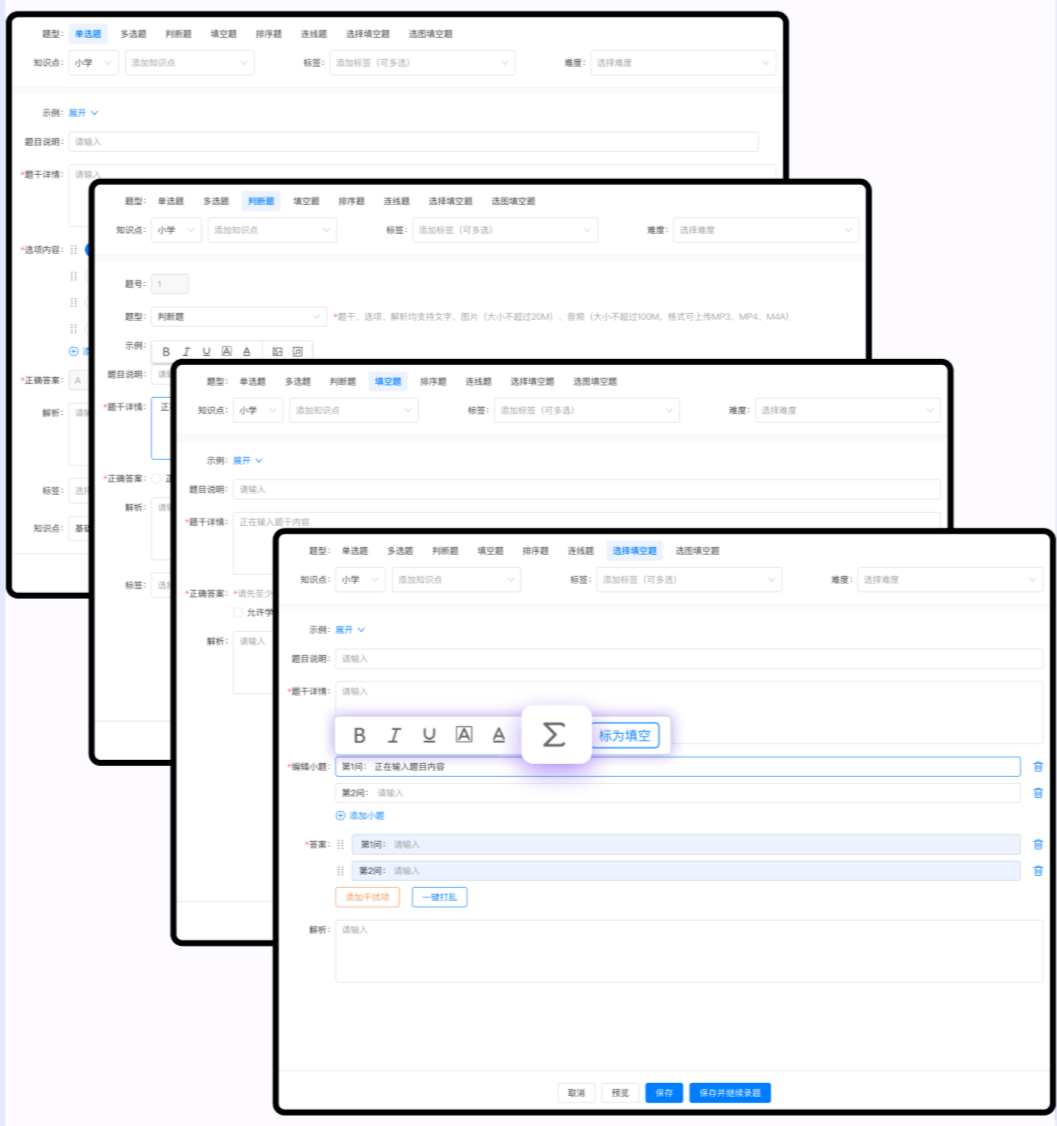Apply bold formatting in the rich text toolbar
This screenshot has width=1057, height=1126.
360,735
